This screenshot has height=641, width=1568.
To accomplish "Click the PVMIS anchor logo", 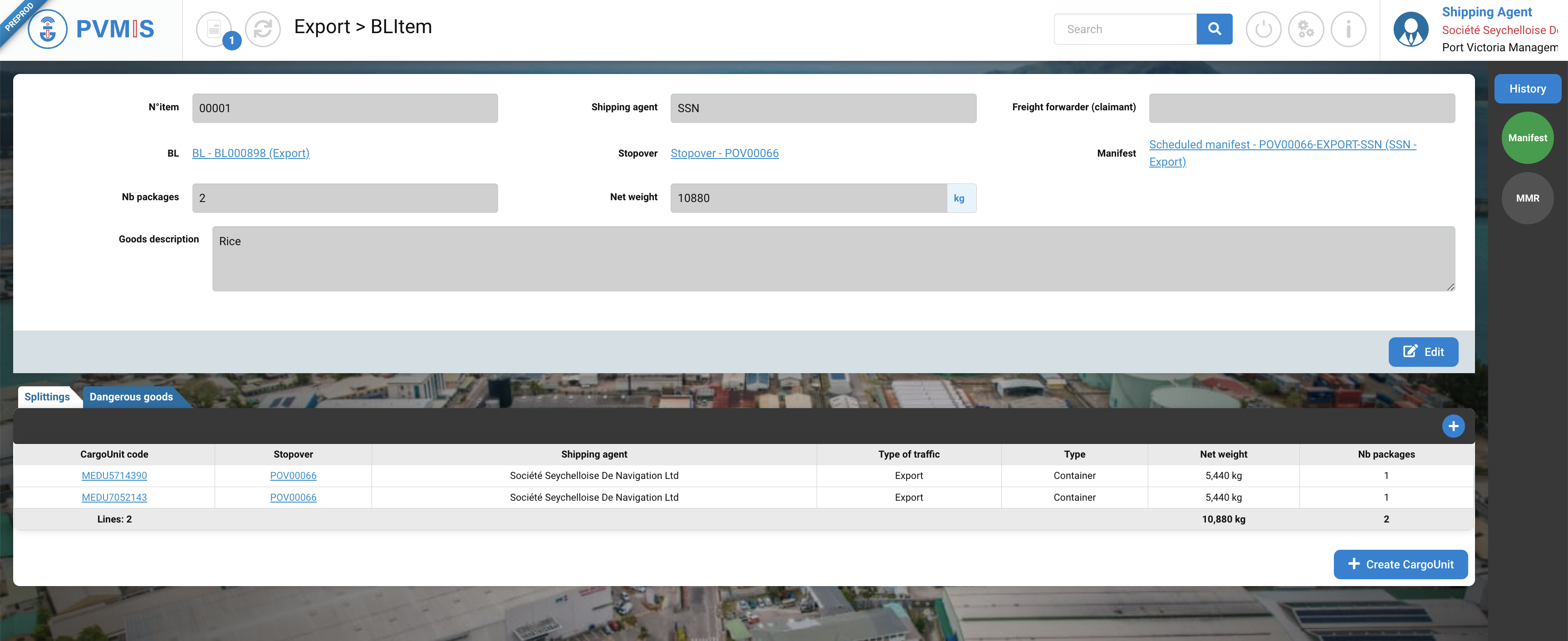I will pyautogui.click(x=48, y=29).
